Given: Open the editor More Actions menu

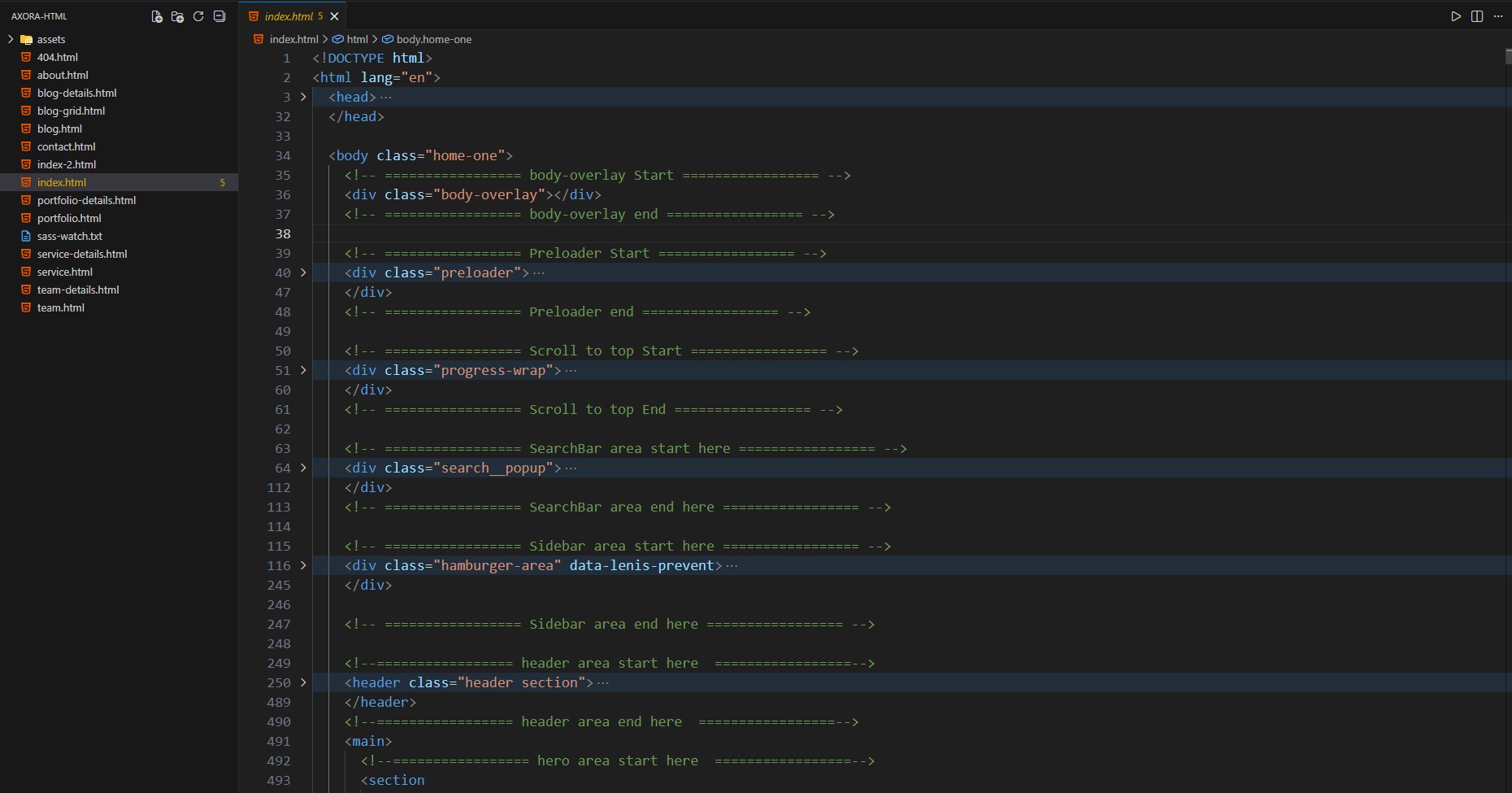Looking at the screenshot, I should coord(1498,16).
